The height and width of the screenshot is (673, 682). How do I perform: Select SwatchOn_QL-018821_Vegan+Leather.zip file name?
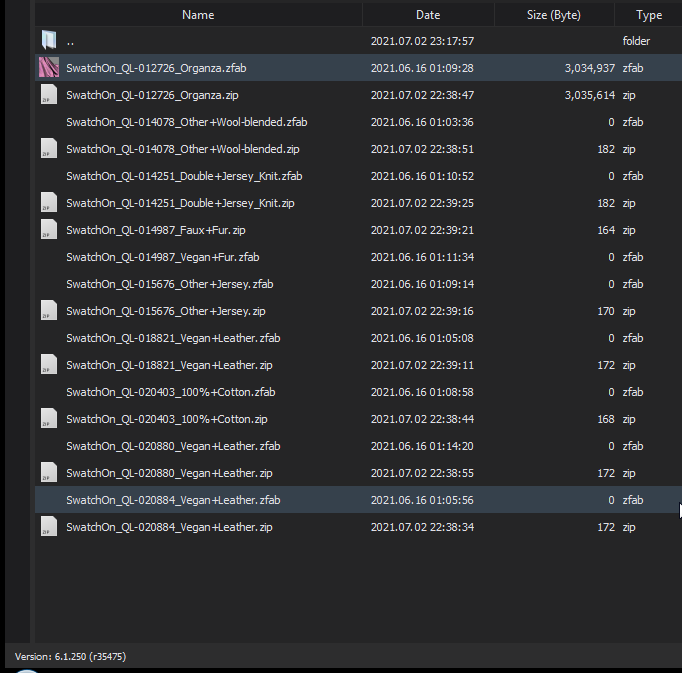169,365
